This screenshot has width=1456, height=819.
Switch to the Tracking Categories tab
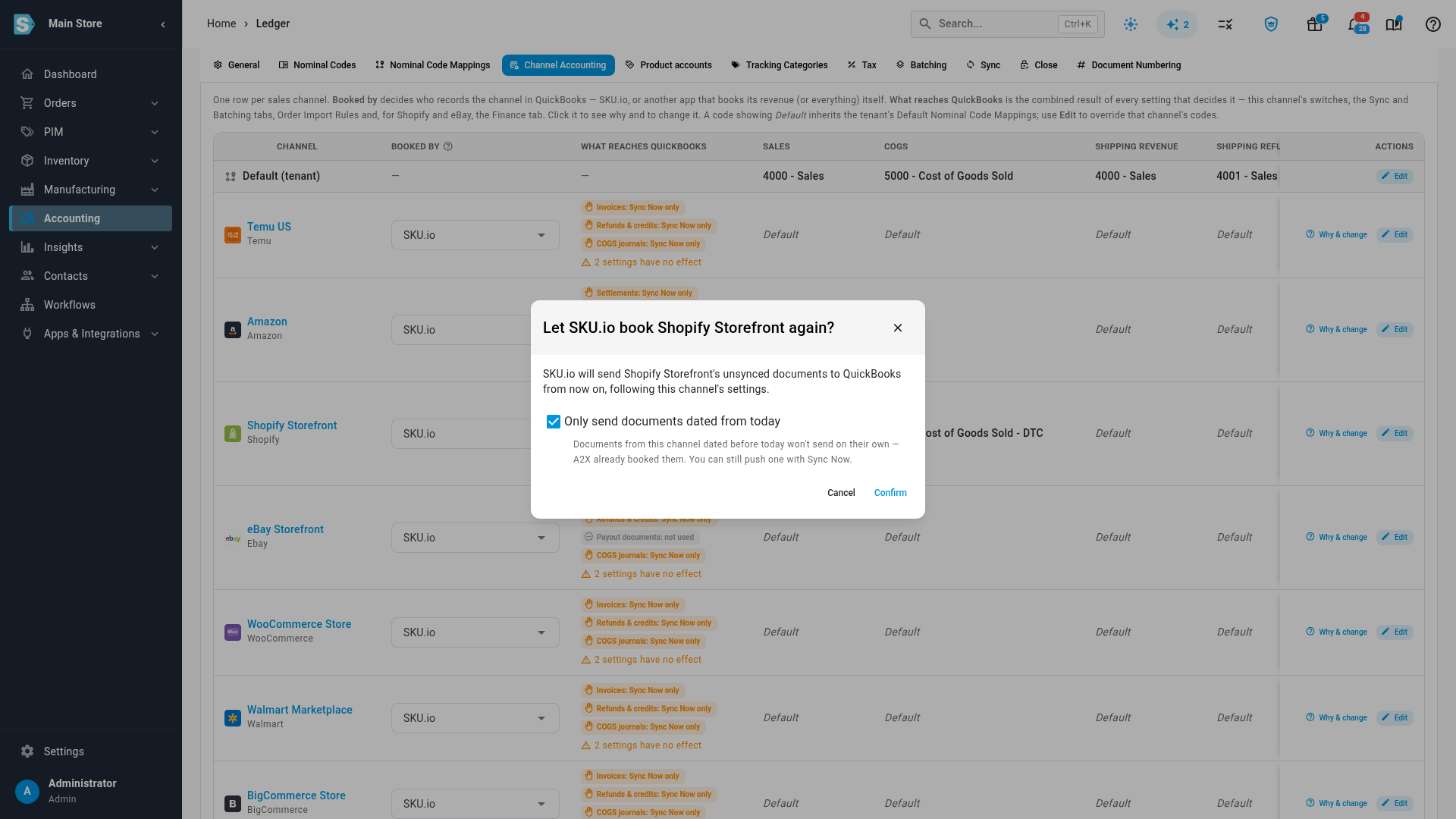(x=779, y=65)
